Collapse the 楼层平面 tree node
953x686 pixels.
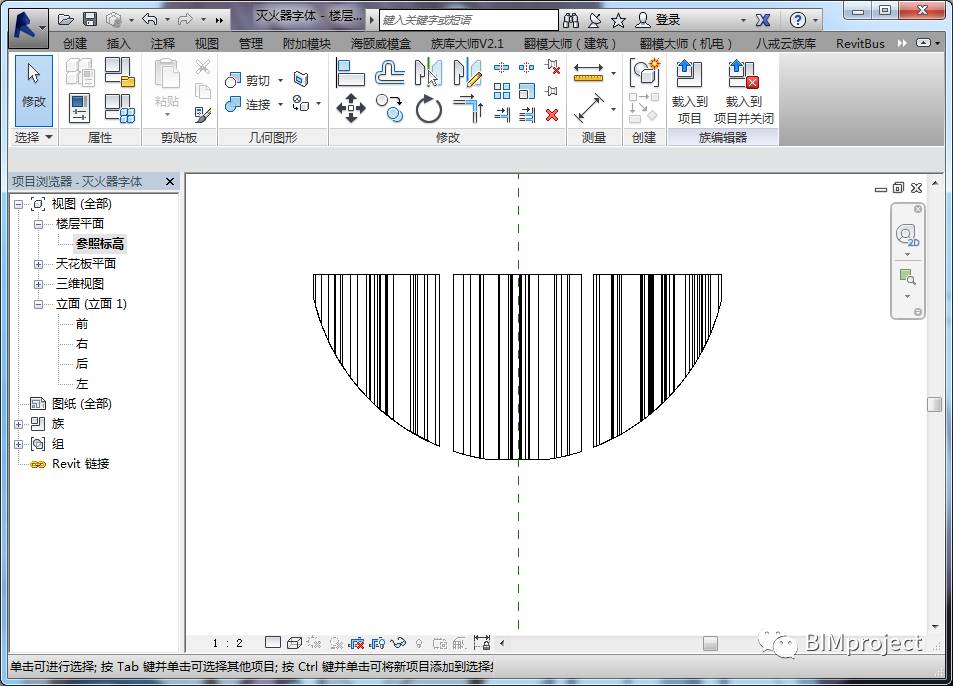(x=38, y=224)
